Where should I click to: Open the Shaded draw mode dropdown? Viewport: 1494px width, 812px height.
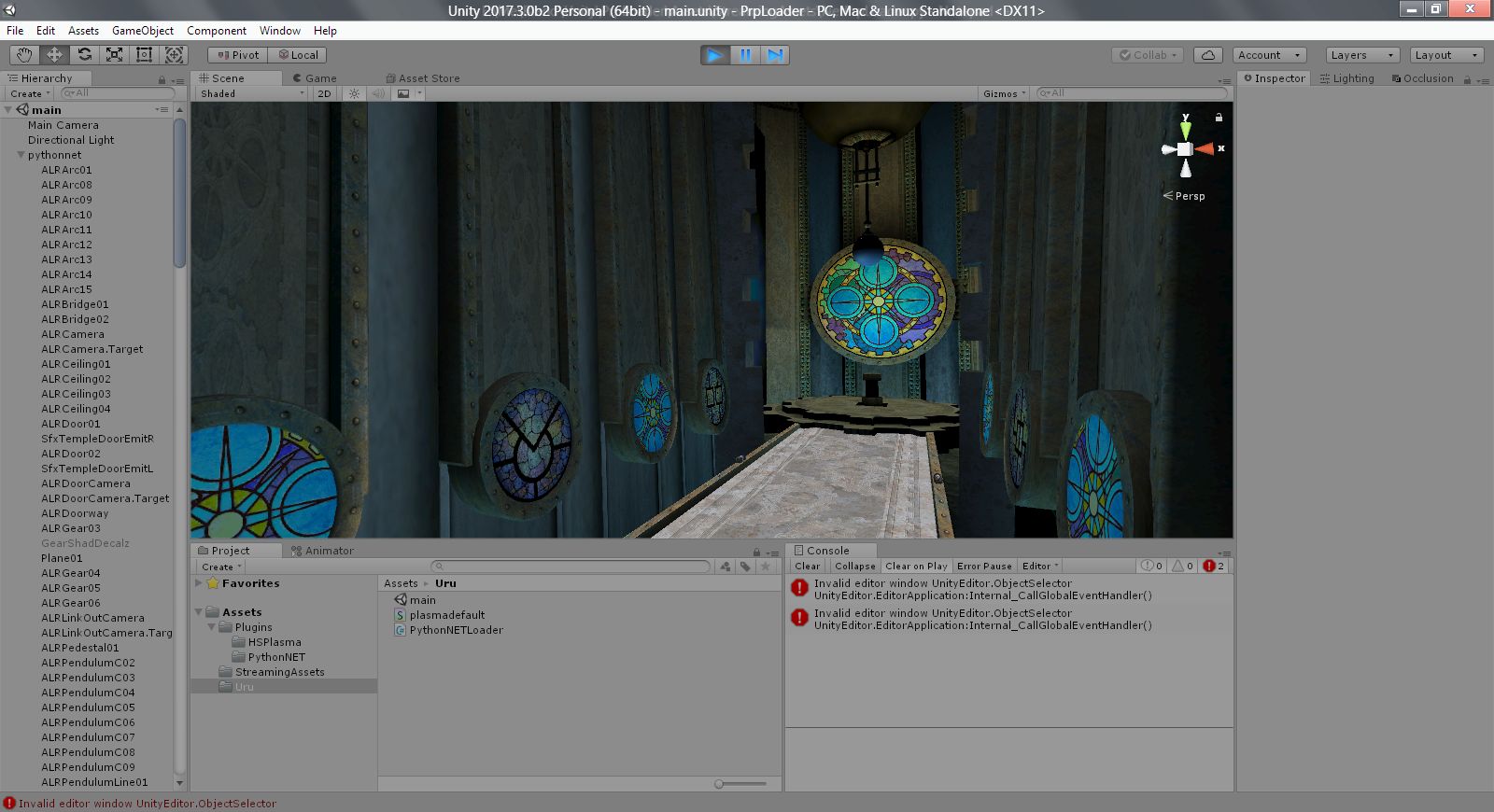click(x=252, y=93)
